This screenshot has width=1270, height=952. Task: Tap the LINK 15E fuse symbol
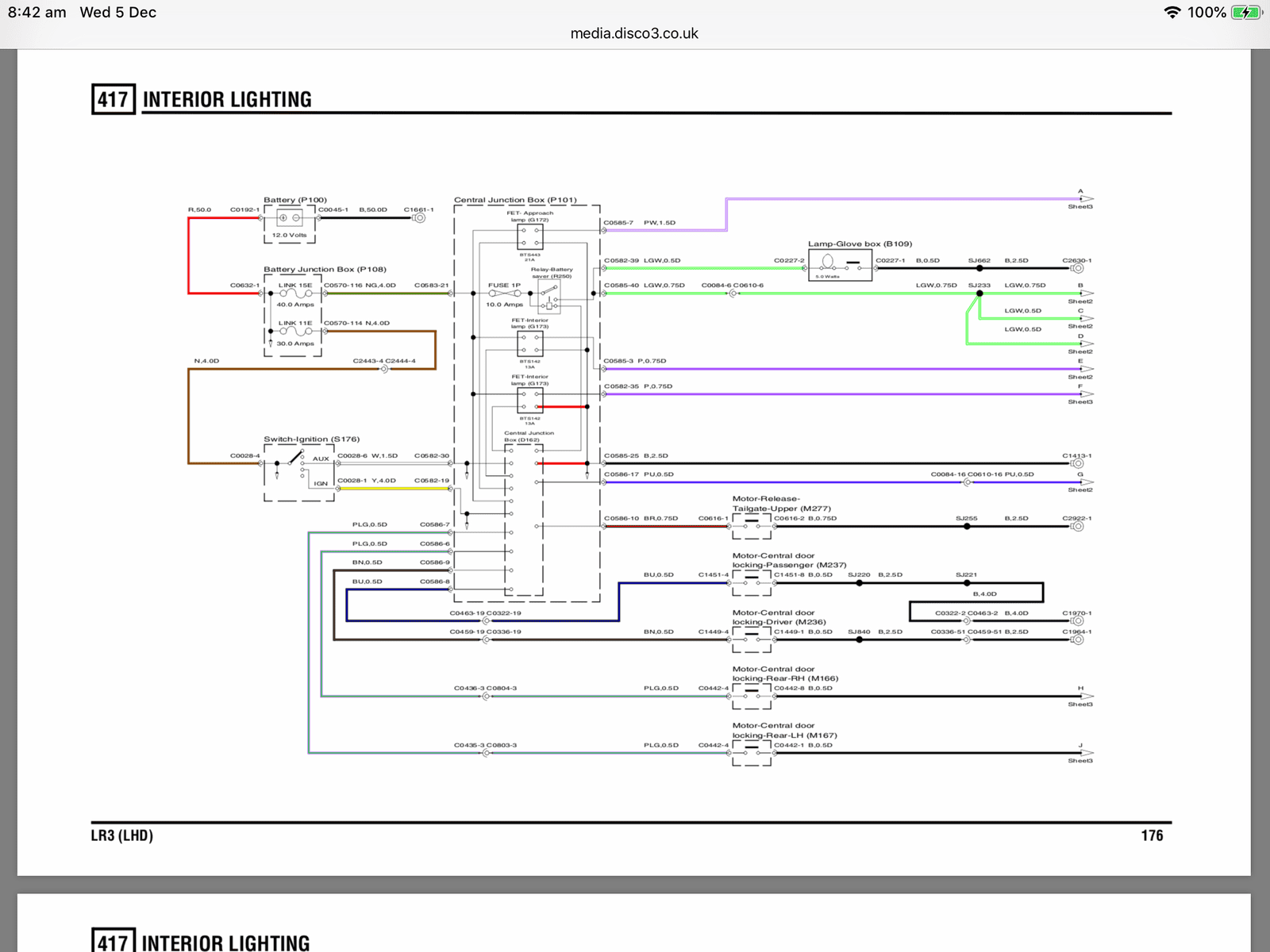click(x=295, y=294)
